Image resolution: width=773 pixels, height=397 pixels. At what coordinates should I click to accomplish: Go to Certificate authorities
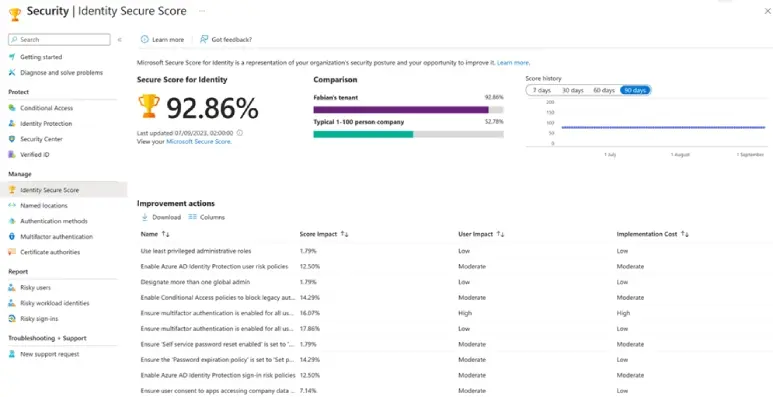(50, 252)
